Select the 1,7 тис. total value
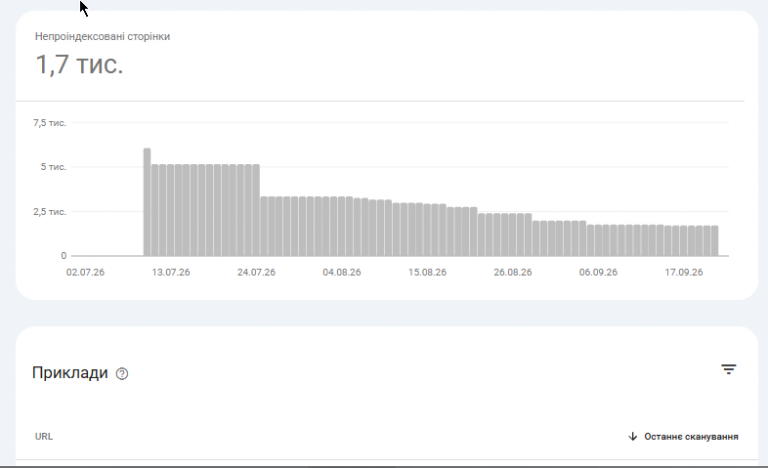The height and width of the screenshot is (468, 768). [79, 65]
